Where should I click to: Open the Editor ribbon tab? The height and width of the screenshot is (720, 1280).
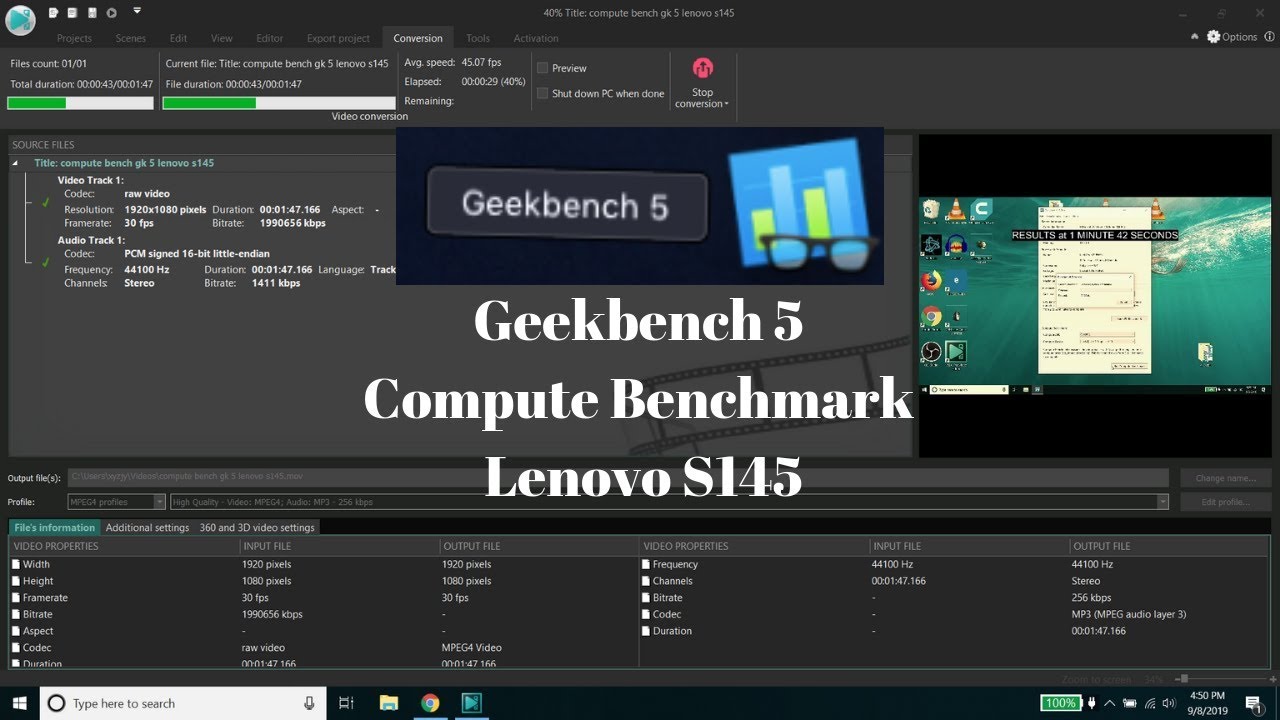[269, 38]
